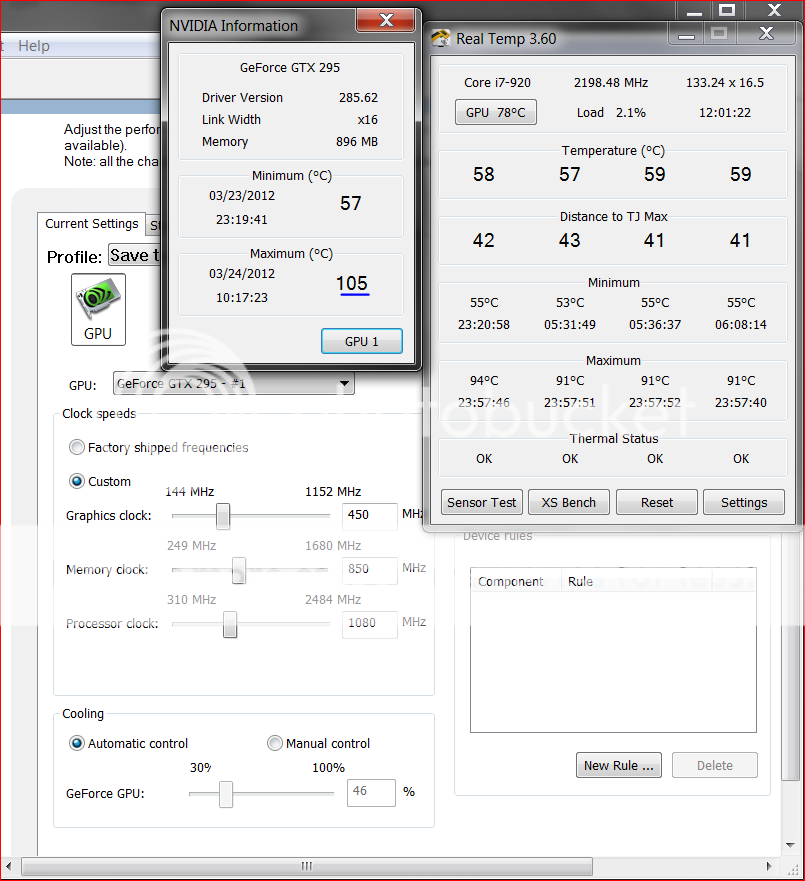Image resolution: width=805 pixels, height=881 pixels.
Task: Minimize the Real Temp window
Action: 685,34
